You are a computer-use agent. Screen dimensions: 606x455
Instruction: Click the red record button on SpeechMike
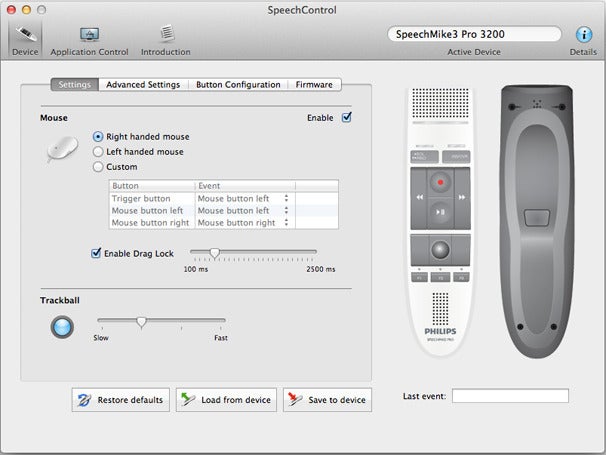[x=440, y=182]
